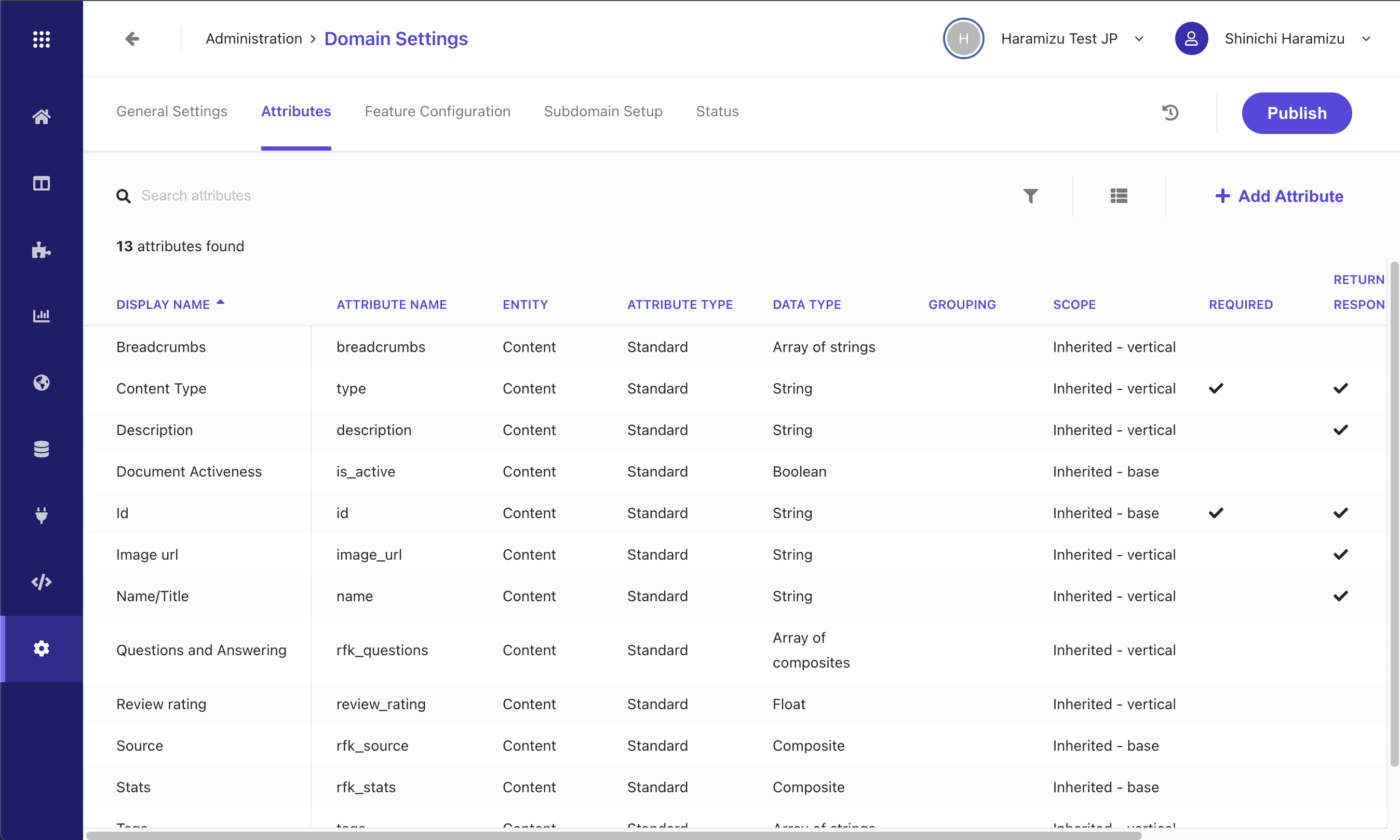Expand the Haramizu Test JP domain dropdown
1400x840 pixels.
(x=1139, y=39)
